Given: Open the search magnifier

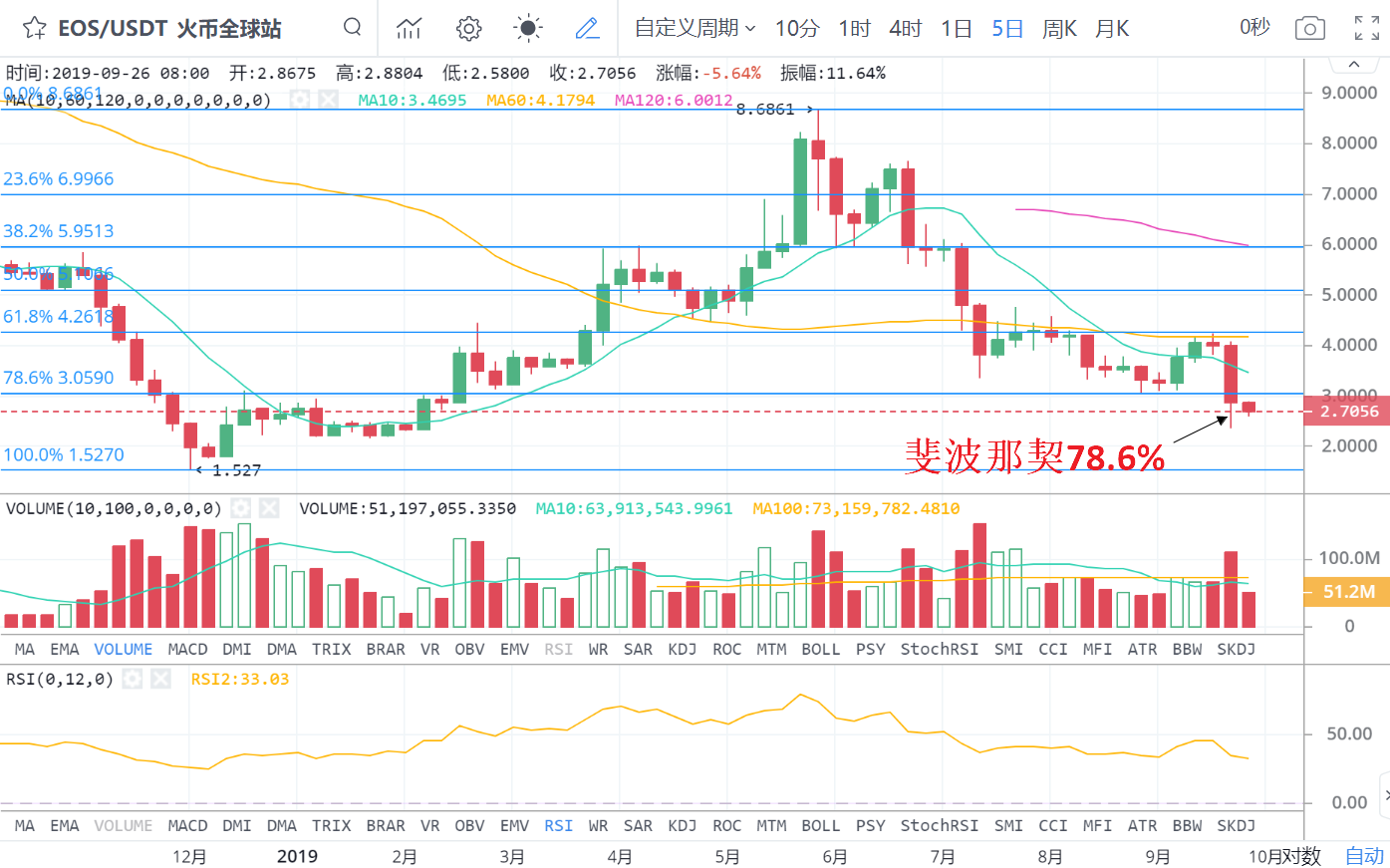Looking at the screenshot, I should (352, 29).
